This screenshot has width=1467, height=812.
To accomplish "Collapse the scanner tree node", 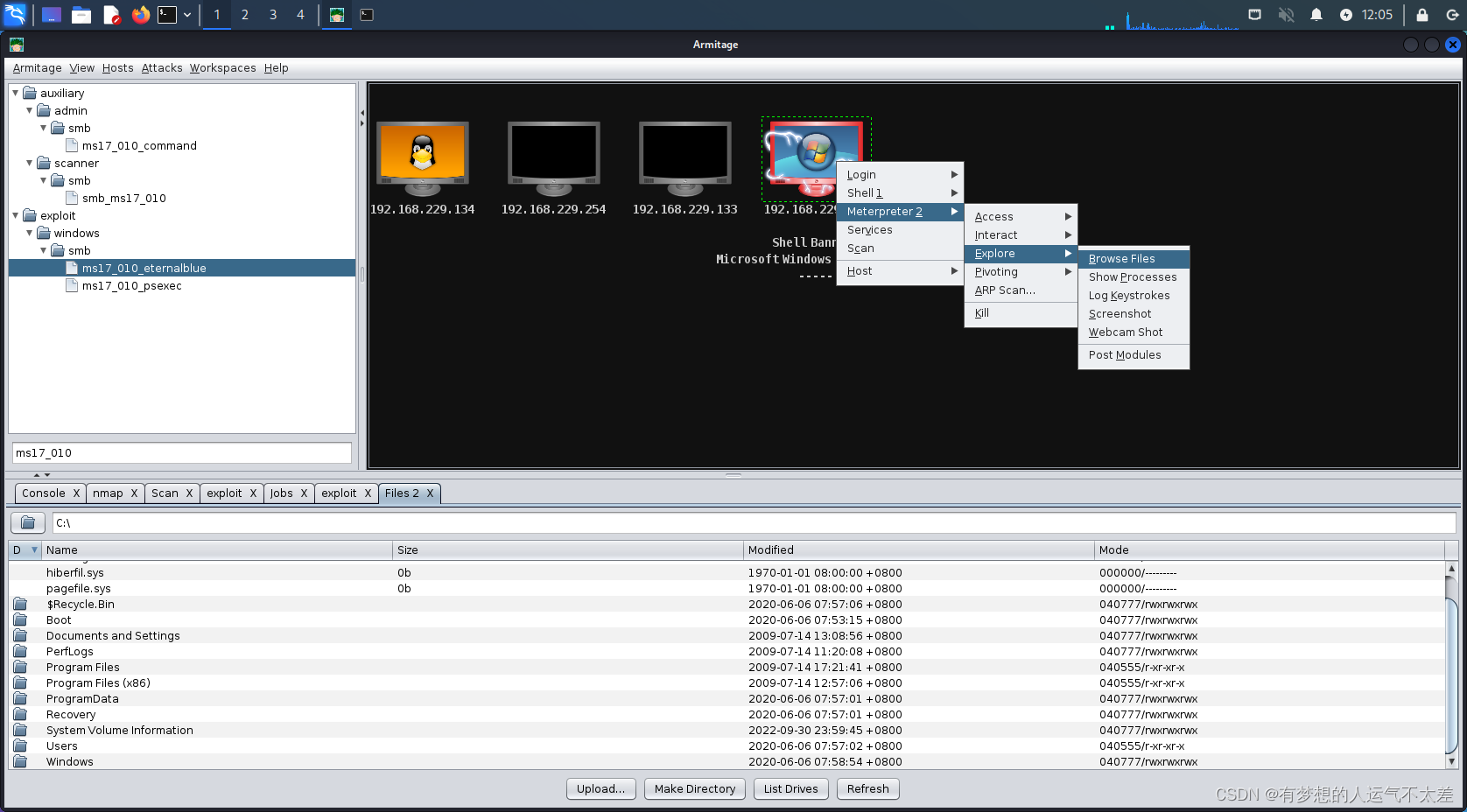I will click(x=30, y=163).
